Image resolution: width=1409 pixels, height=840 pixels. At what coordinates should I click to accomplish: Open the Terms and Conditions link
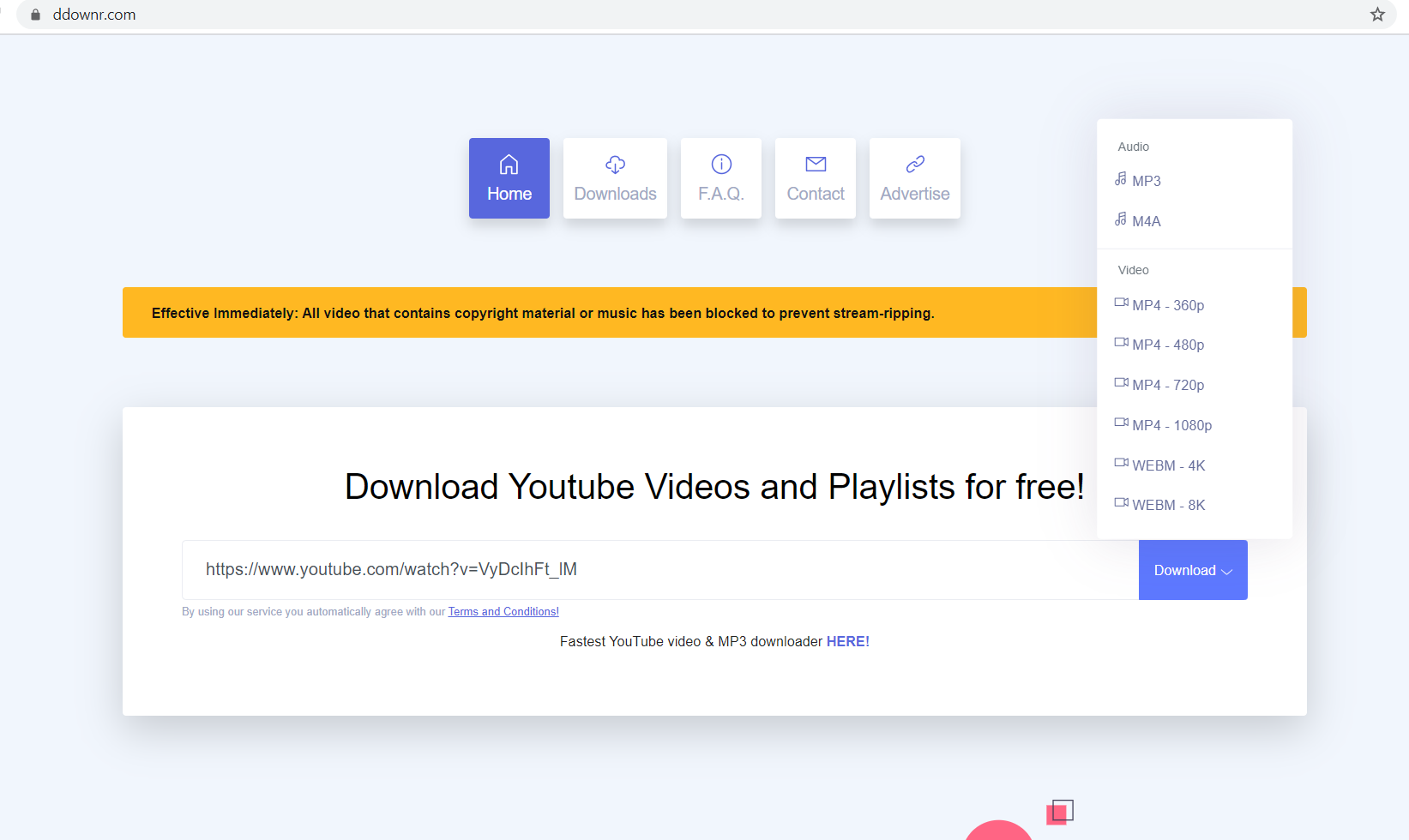pyautogui.click(x=503, y=611)
